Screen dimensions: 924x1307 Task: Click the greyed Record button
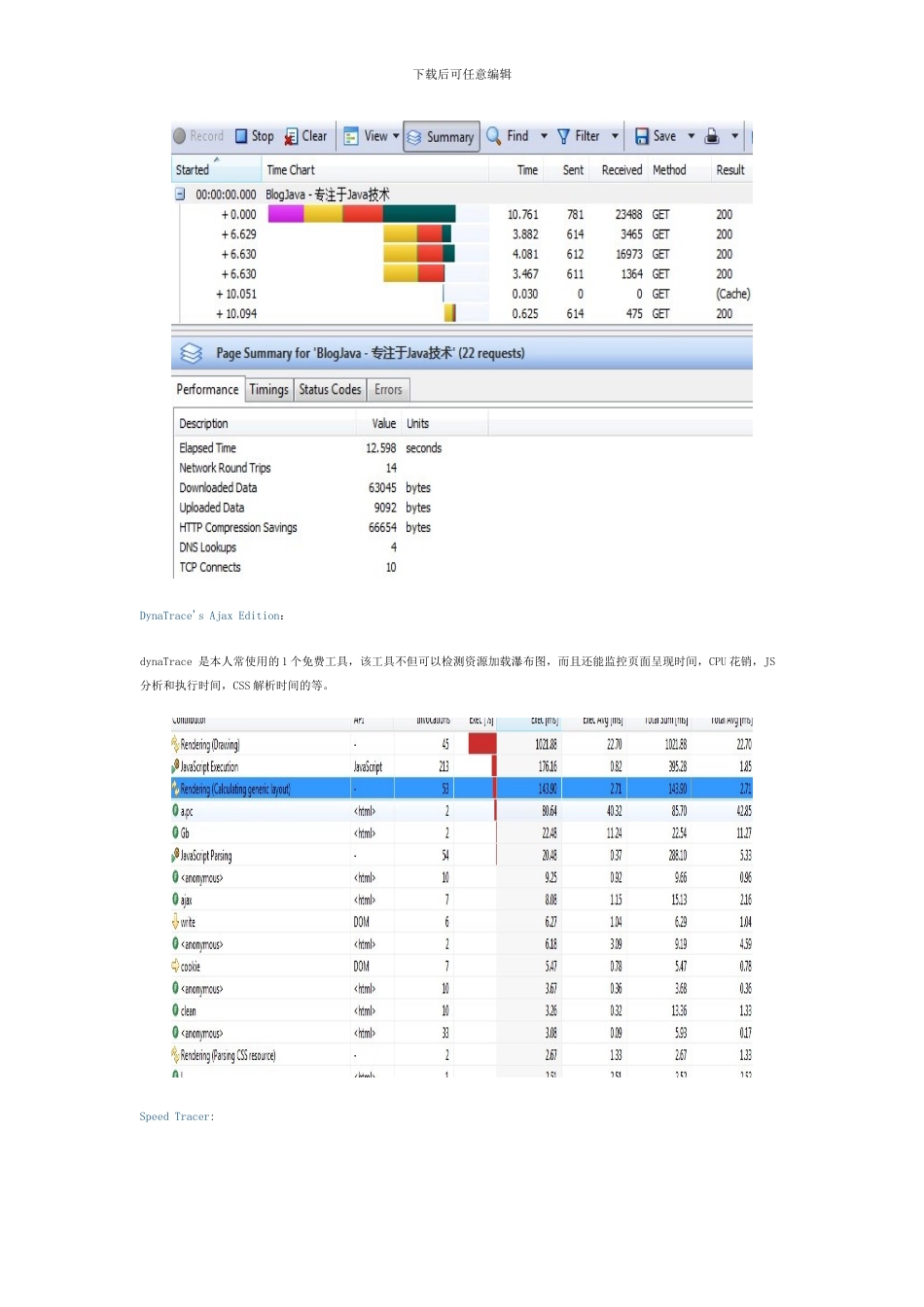point(198,136)
